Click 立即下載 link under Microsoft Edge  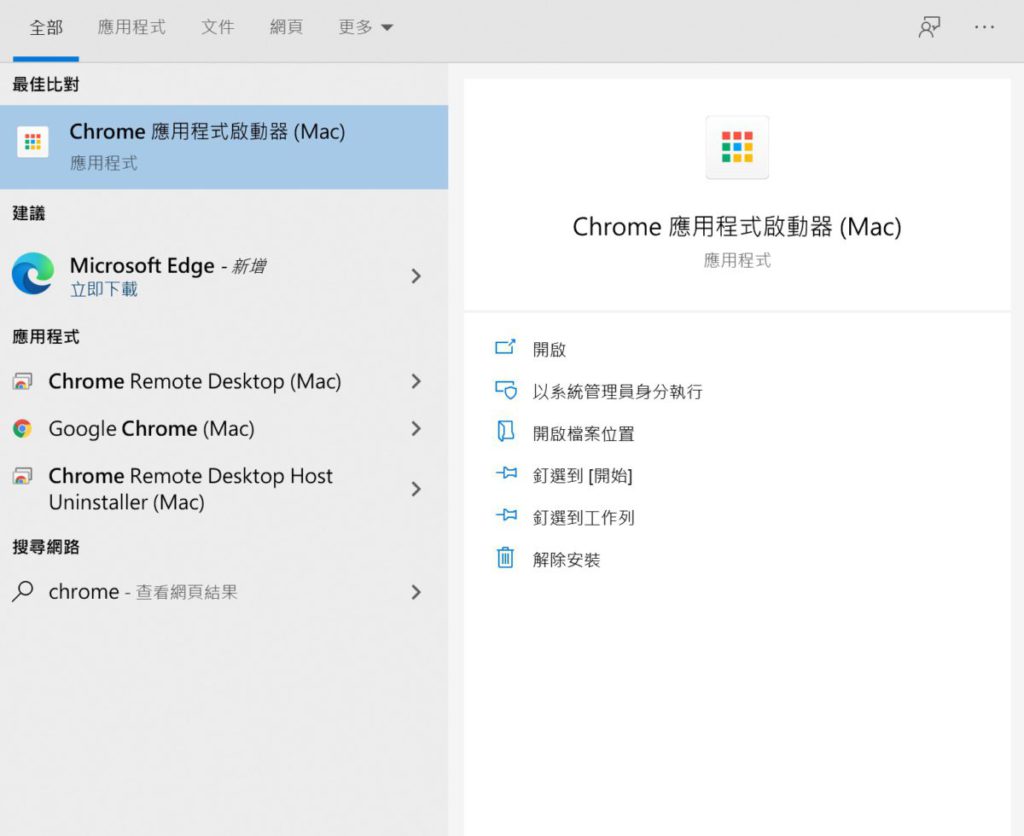click(x=104, y=289)
